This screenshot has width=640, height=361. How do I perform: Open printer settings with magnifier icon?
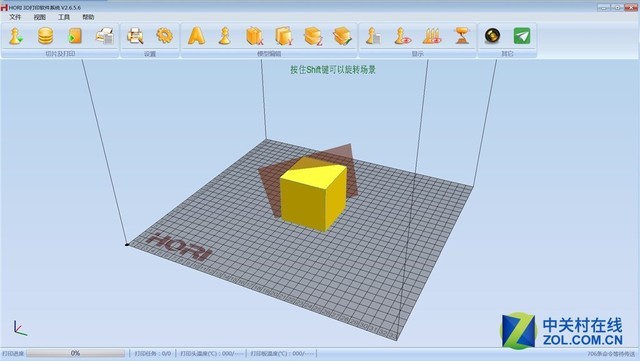click(x=135, y=36)
